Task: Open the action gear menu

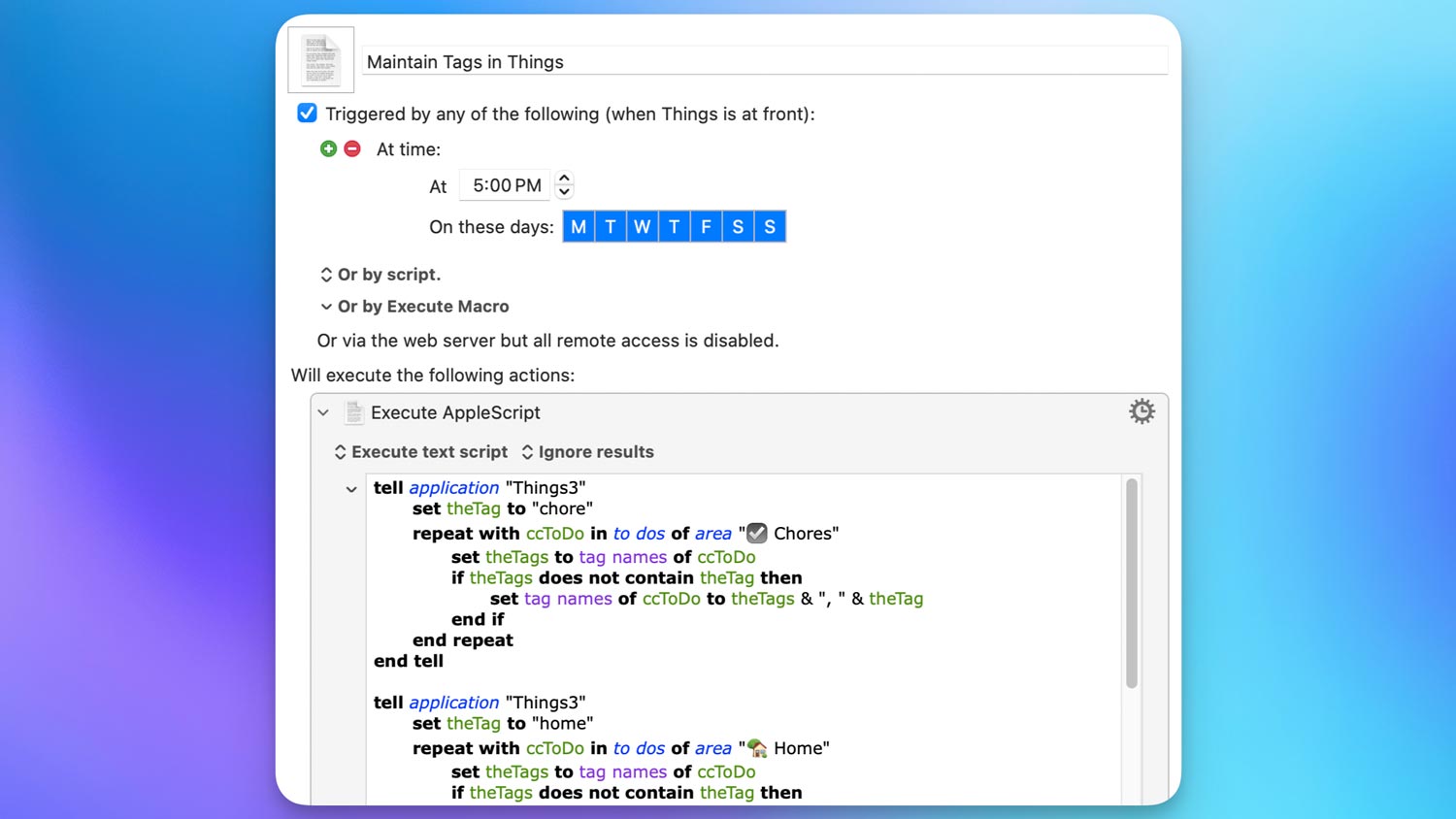Action: (1142, 411)
